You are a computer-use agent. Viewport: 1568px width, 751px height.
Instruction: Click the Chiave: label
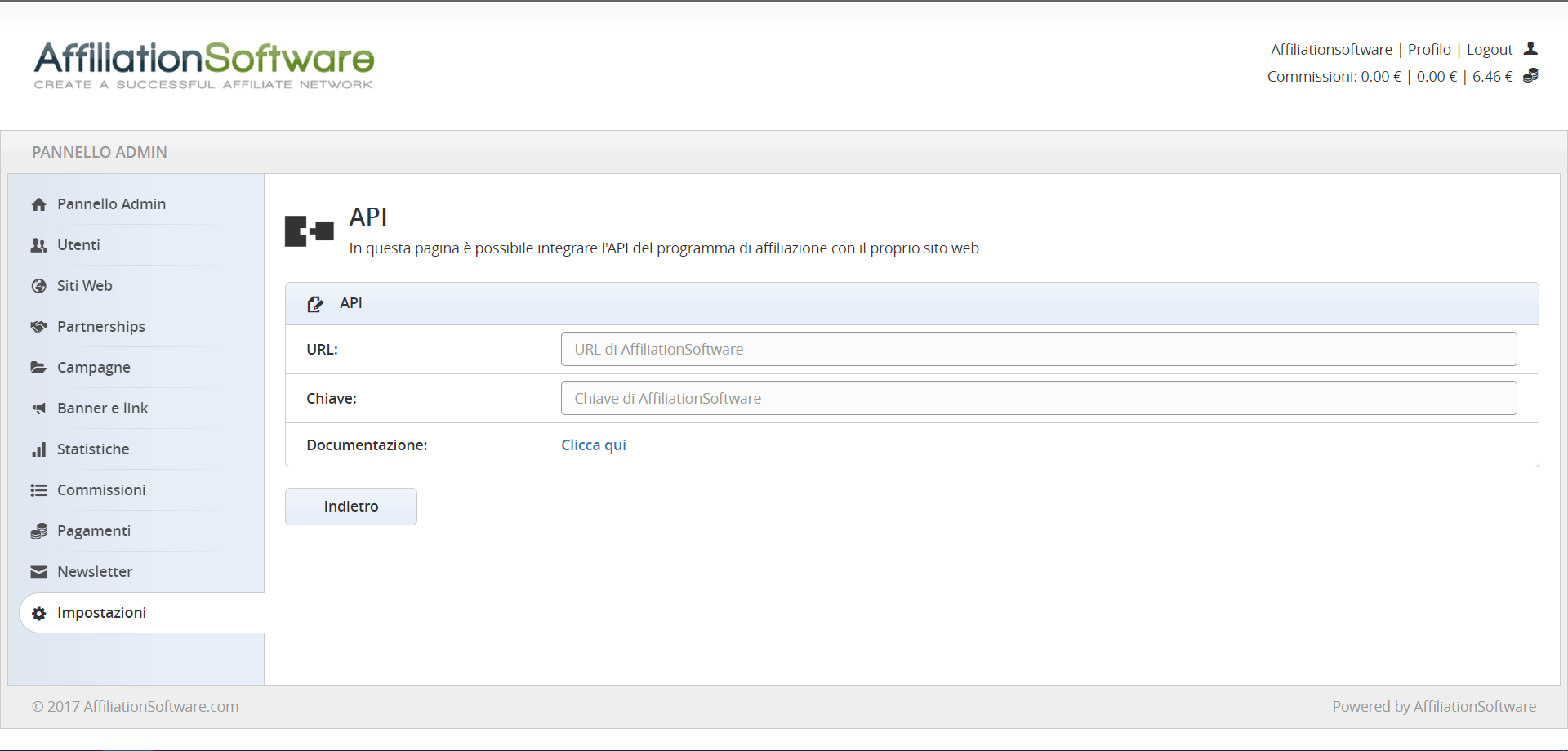pos(332,399)
